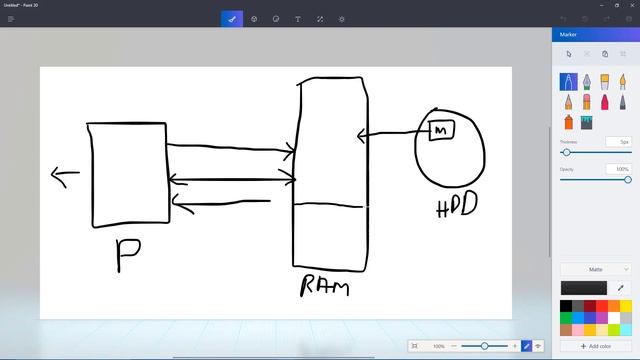Open the Expand menu hamburger icon
The height and width of the screenshot is (360, 640).
[11, 19]
